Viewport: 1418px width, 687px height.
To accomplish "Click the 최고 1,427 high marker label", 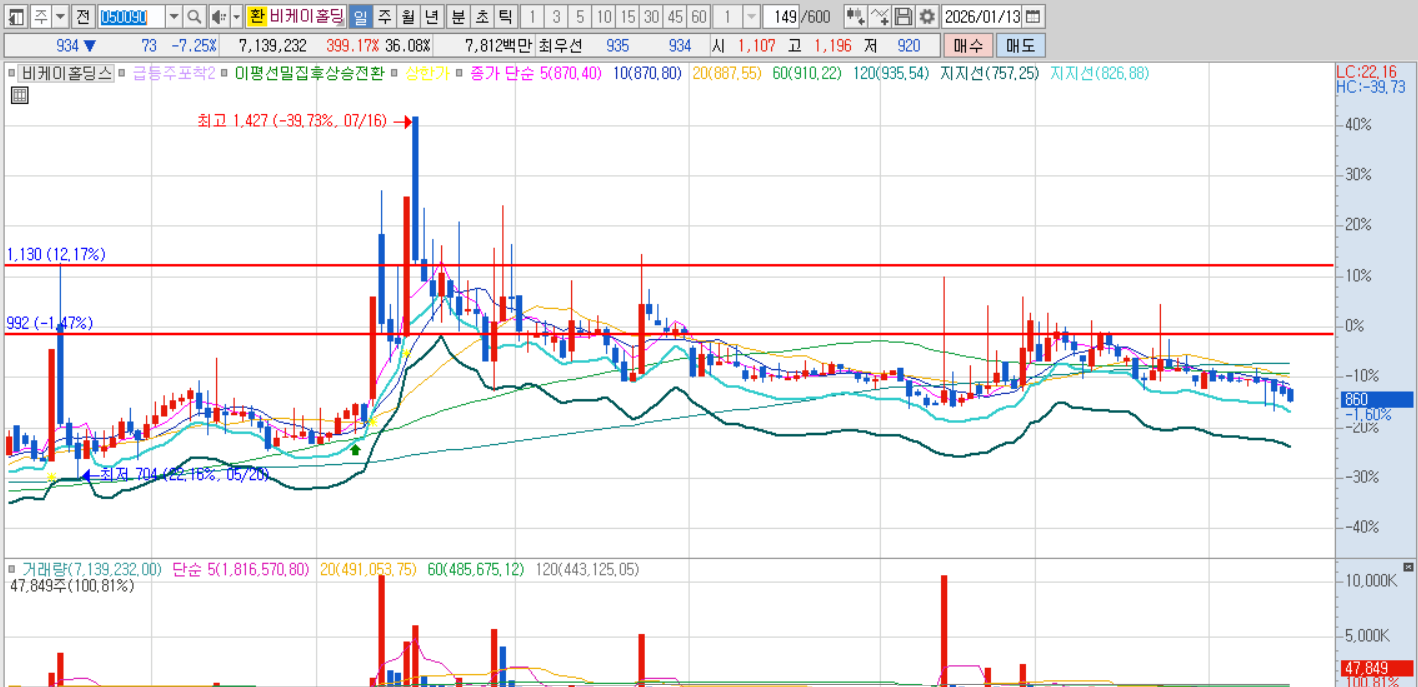I will (292, 121).
